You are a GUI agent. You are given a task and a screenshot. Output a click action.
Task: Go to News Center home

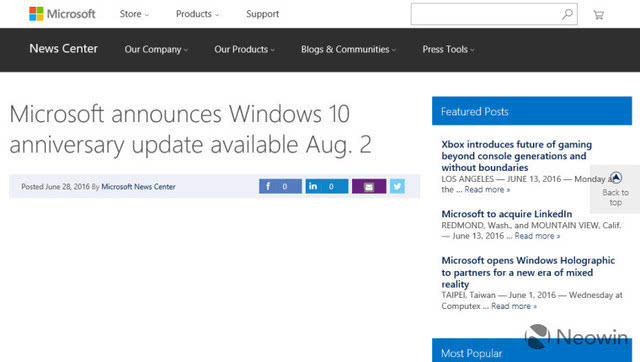[x=64, y=49]
